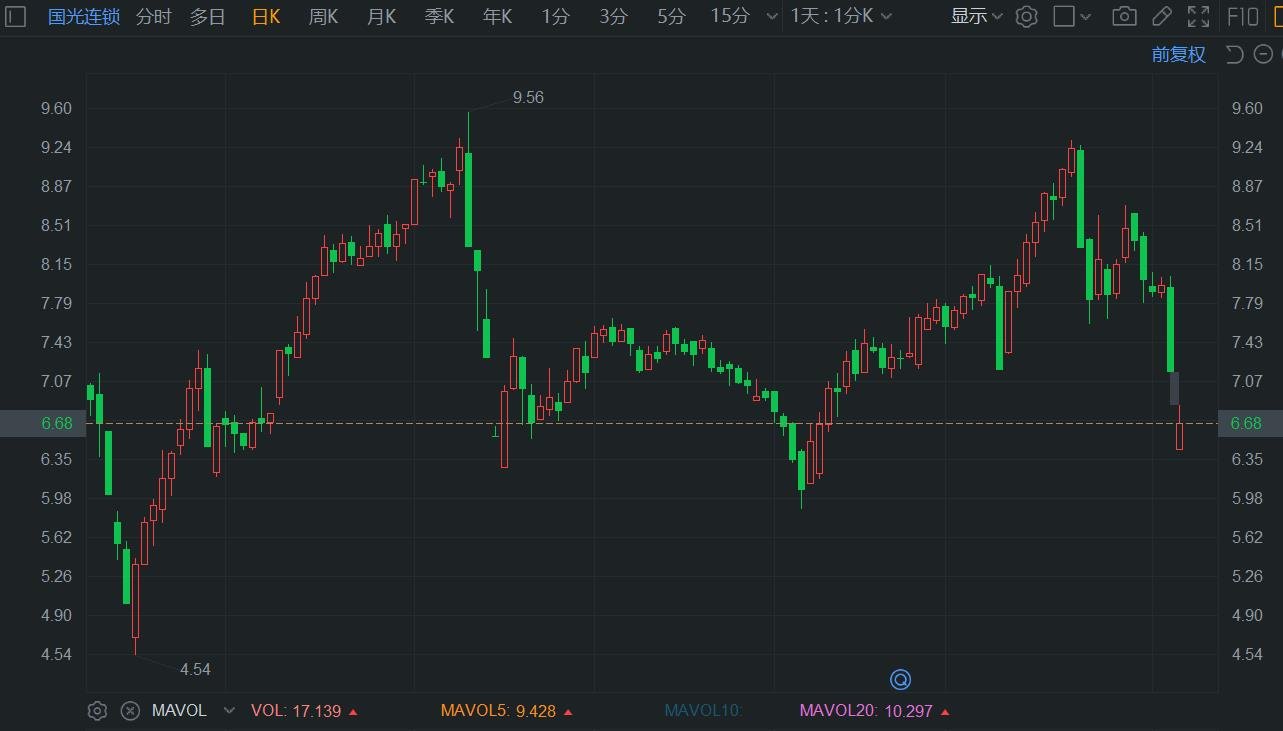Click the 4.54 low price label

pyautogui.click(x=195, y=669)
